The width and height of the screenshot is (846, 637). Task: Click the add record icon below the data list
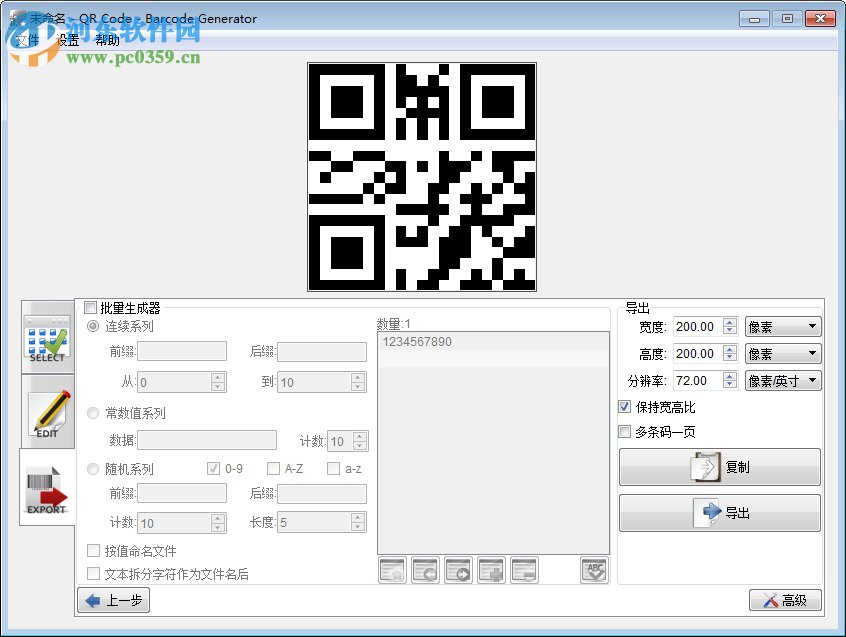(490, 570)
